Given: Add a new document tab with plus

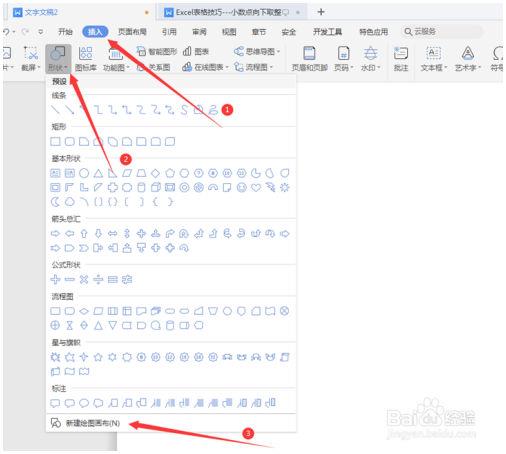Looking at the screenshot, I should pyautogui.click(x=321, y=12).
